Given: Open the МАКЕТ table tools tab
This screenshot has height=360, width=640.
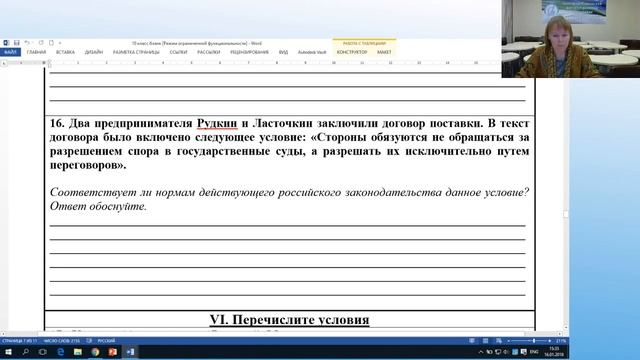Looking at the screenshot, I should [384, 52].
